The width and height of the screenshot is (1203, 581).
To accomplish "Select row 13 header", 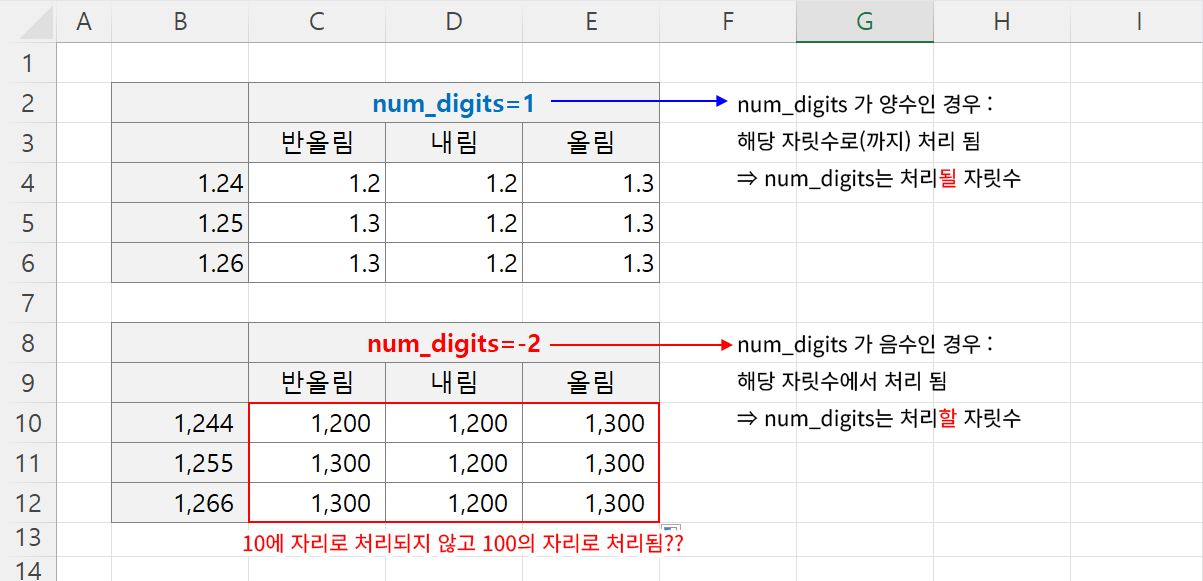I will coord(28,537).
